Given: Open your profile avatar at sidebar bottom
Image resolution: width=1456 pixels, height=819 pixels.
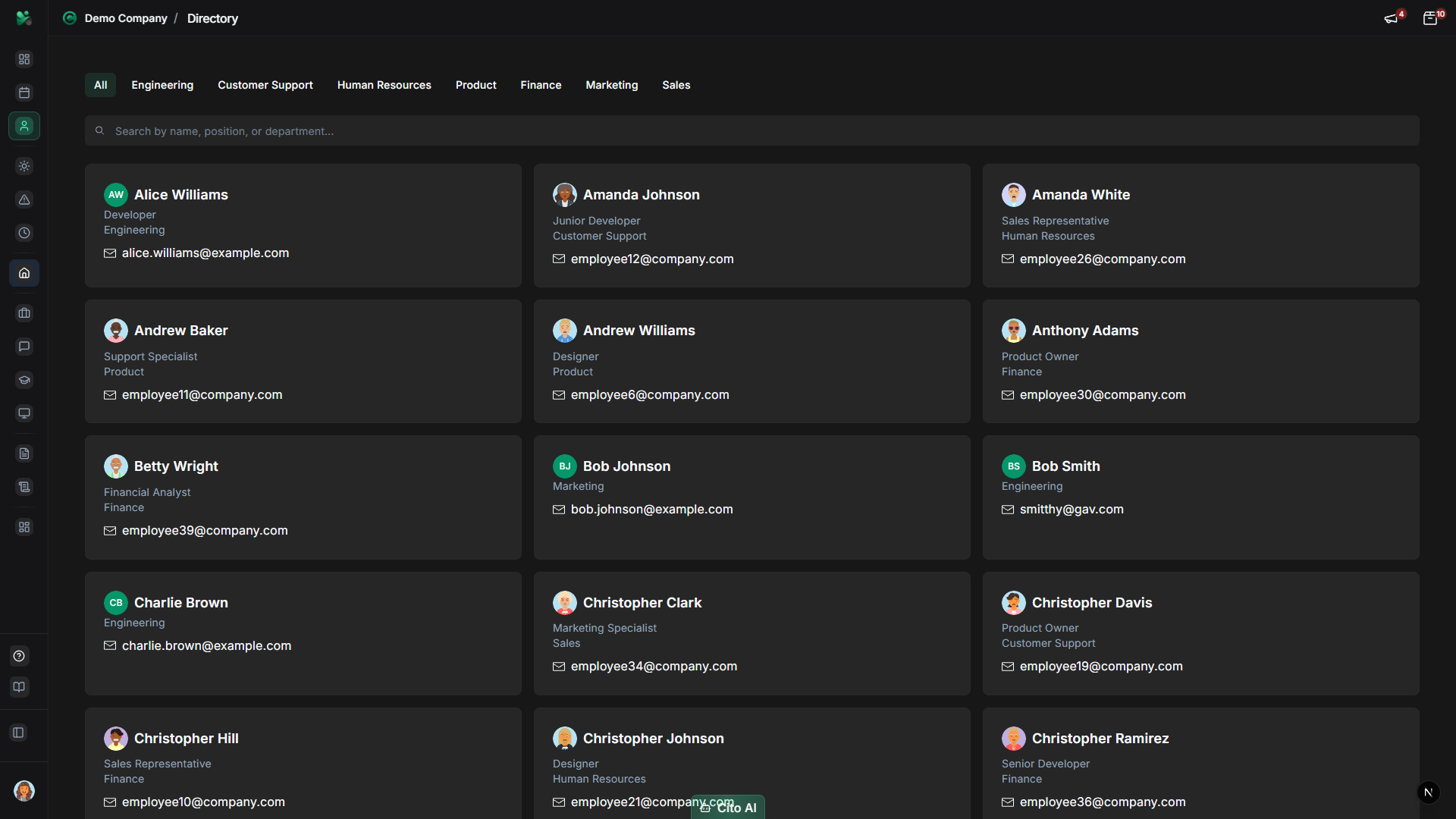Looking at the screenshot, I should point(24,791).
